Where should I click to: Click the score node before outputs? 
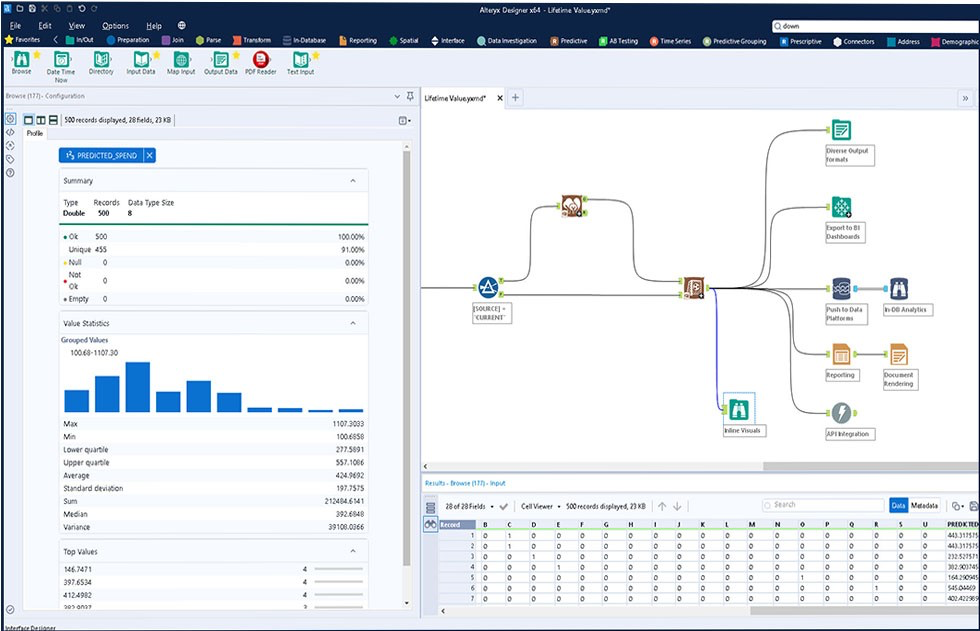click(x=693, y=287)
